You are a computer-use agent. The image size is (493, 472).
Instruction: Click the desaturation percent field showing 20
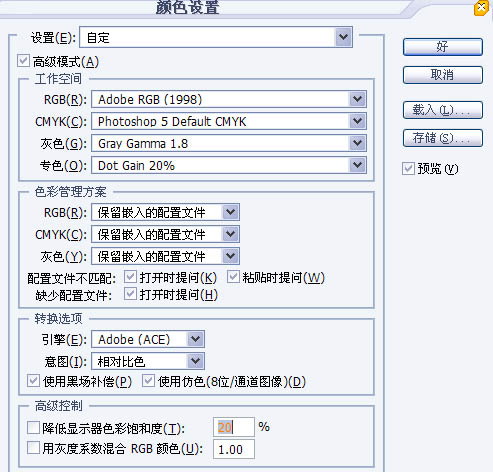point(234,427)
